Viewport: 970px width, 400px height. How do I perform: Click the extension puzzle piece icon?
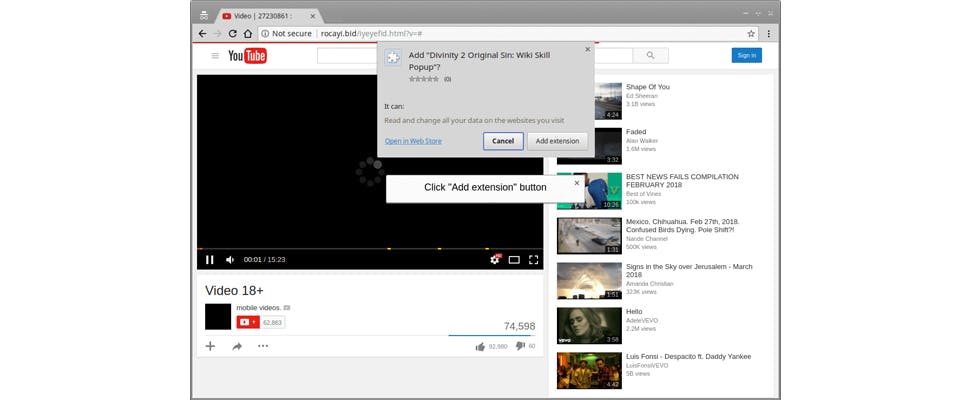tap(393, 58)
